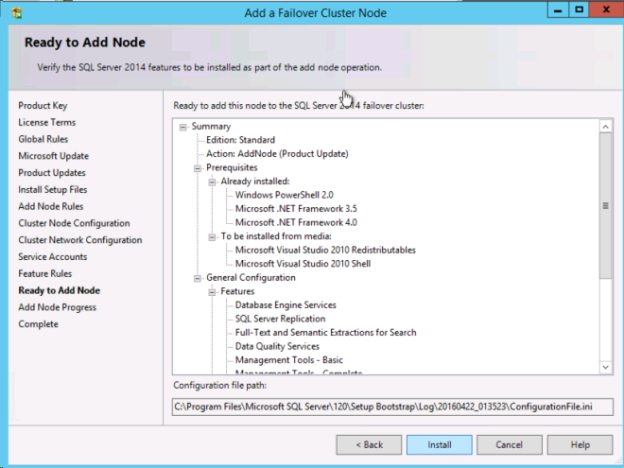The height and width of the screenshot is (468, 624).
Task: Select the Install Setup Files step
Action: pyautogui.click(x=53, y=189)
